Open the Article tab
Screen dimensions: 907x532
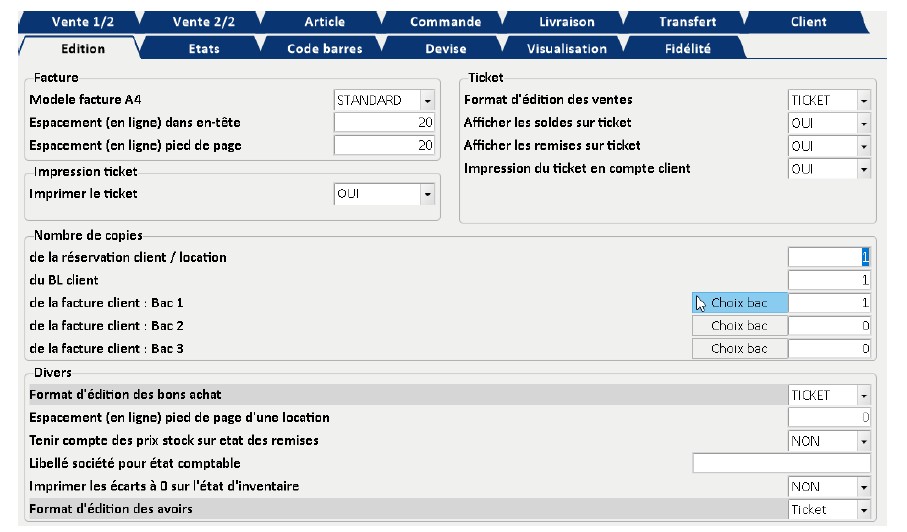(324, 22)
